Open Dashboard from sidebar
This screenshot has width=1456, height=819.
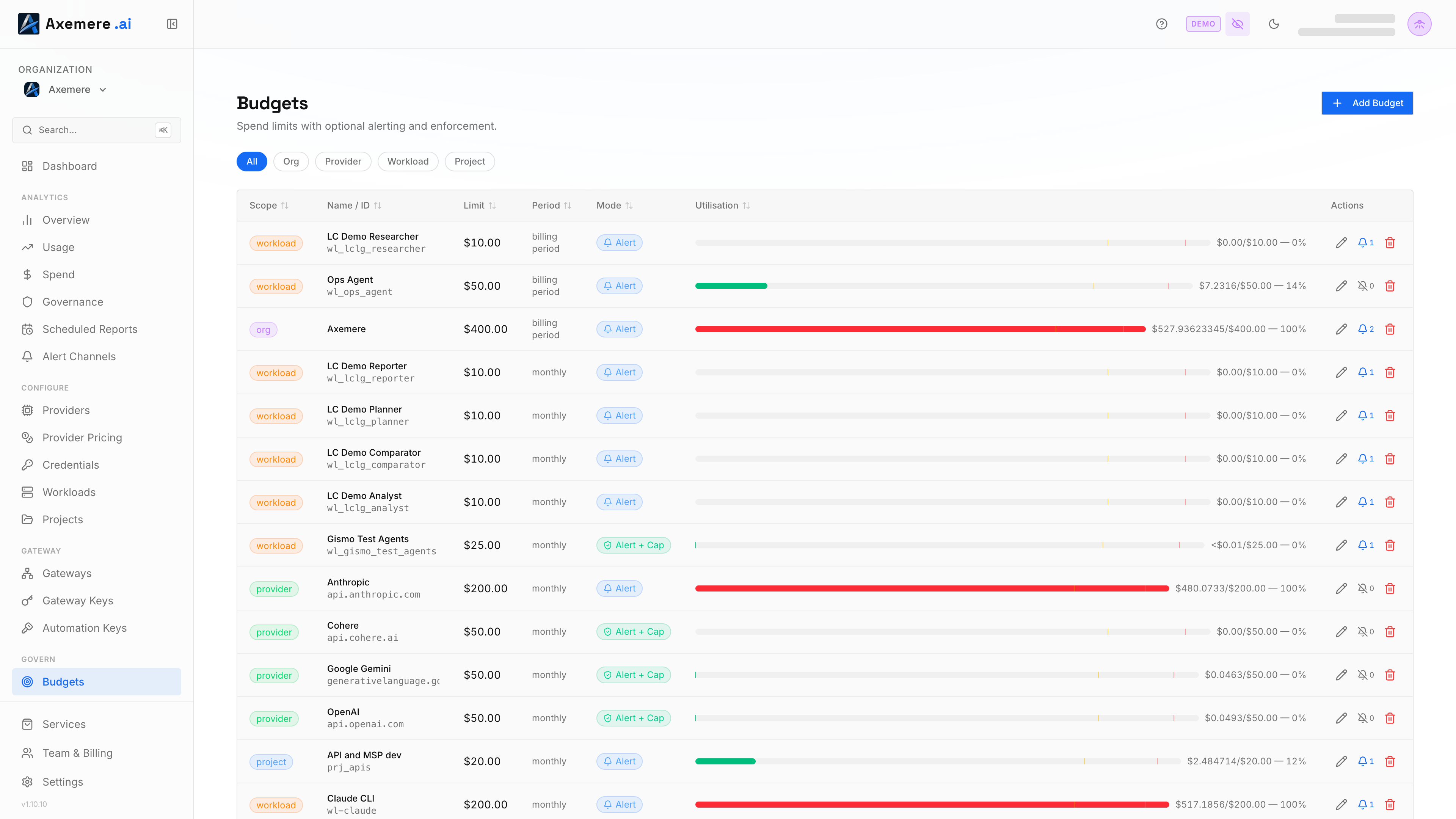(97, 166)
